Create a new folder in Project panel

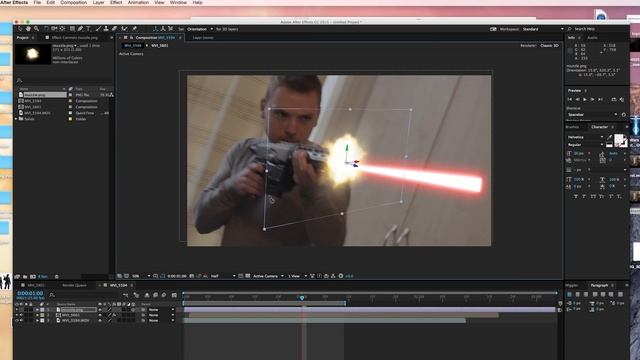pyautogui.click(x=25, y=276)
